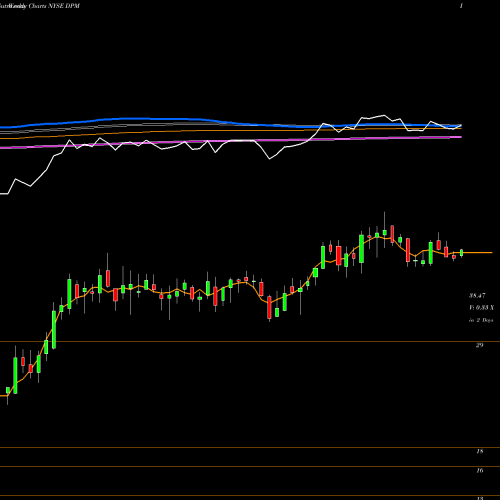Click the 16 price axis label
This screenshot has height=500, width=500.
[480, 471]
